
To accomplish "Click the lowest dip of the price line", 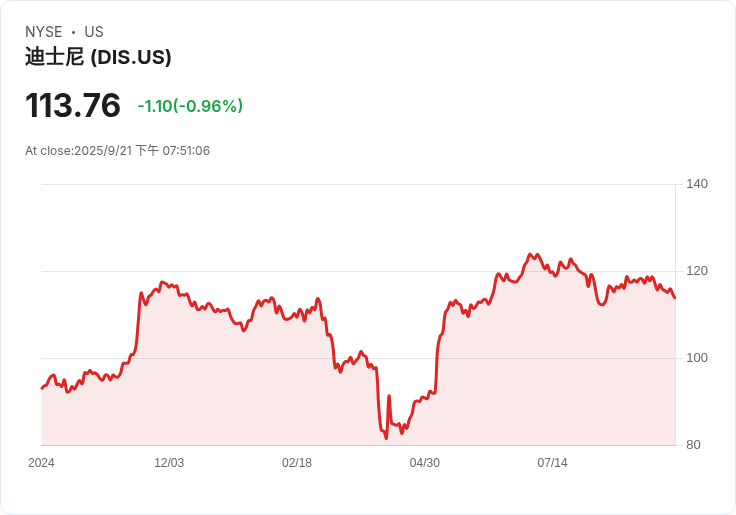I will click(x=386, y=437).
